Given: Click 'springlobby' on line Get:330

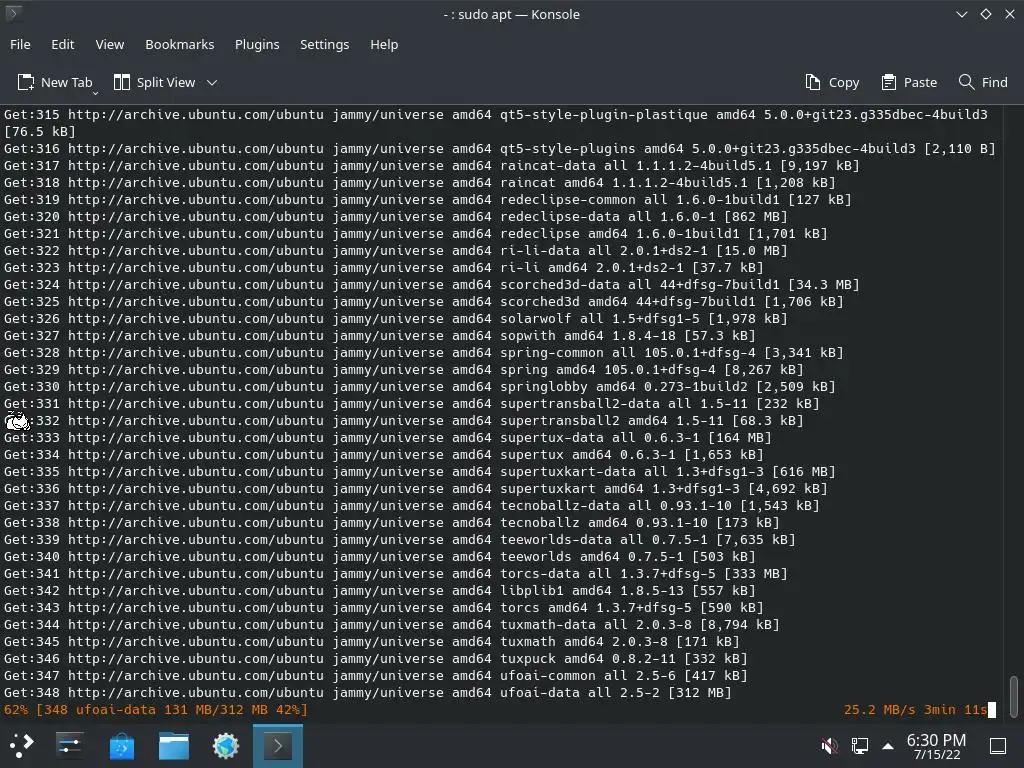Looking at the screenshot, I should (x=544, y=387).
